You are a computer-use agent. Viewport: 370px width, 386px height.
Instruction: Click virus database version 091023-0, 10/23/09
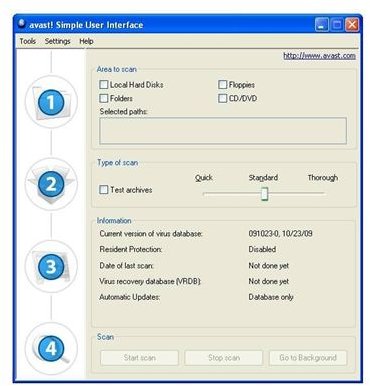pos(280,233)
